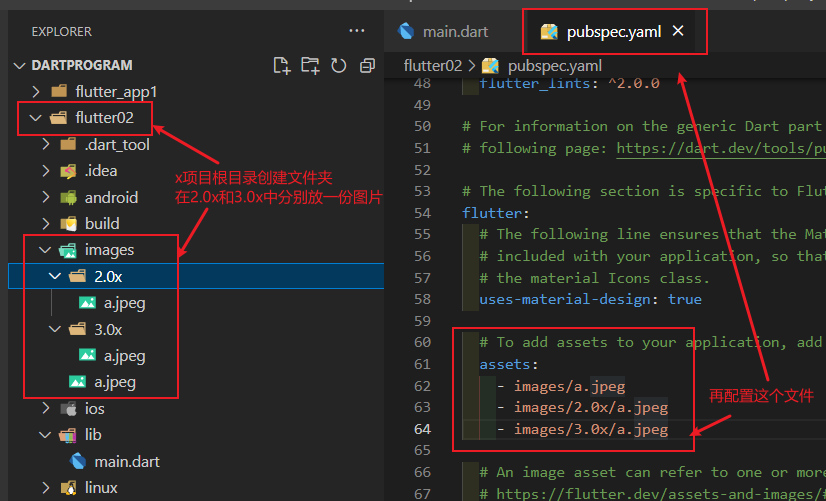
Task: Click the main.dart Dart icon under lib
Action: 78,461
